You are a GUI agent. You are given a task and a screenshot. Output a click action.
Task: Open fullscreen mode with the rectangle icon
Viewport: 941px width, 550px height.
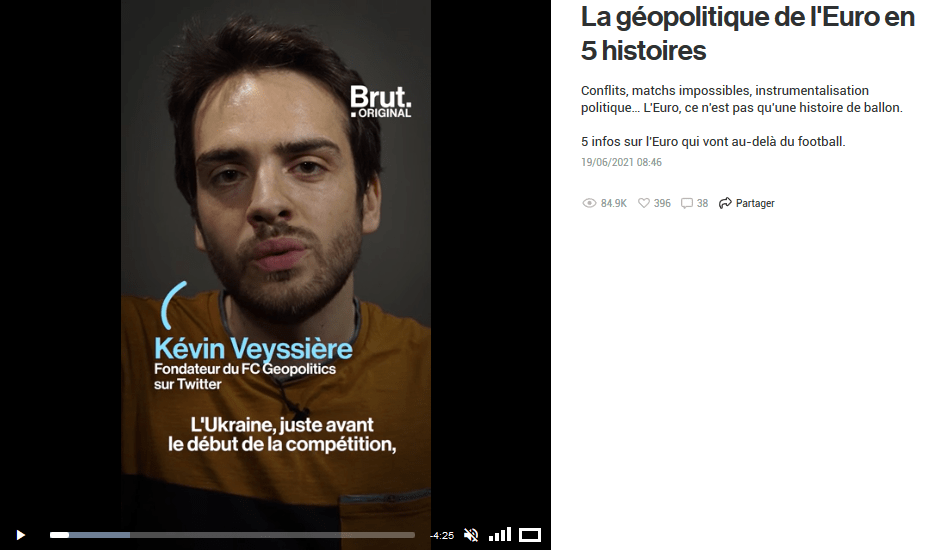click(530, 535)
